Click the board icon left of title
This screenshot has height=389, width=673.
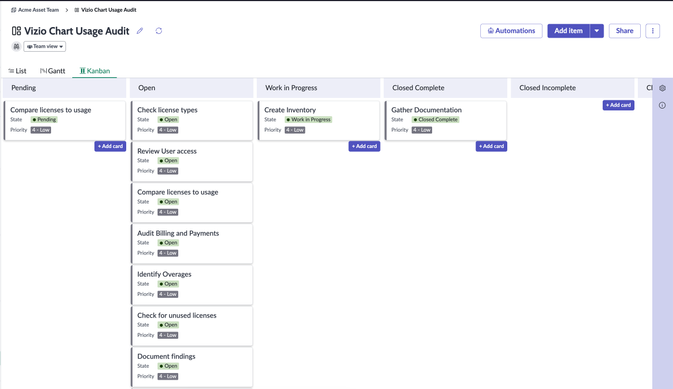(16, 31)
